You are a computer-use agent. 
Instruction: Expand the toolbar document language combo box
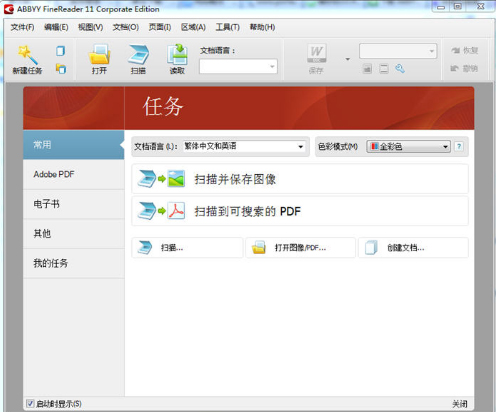click(238, 67)
